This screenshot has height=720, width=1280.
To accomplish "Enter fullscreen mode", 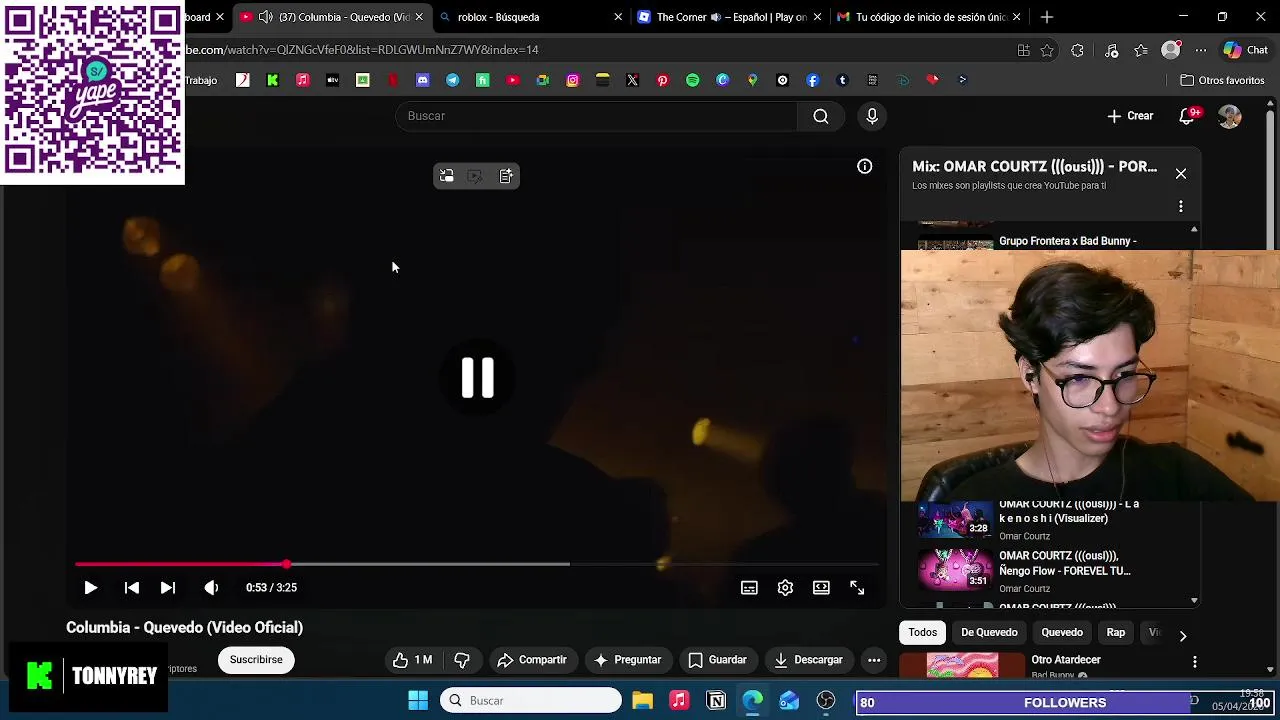I will point(857,588).
